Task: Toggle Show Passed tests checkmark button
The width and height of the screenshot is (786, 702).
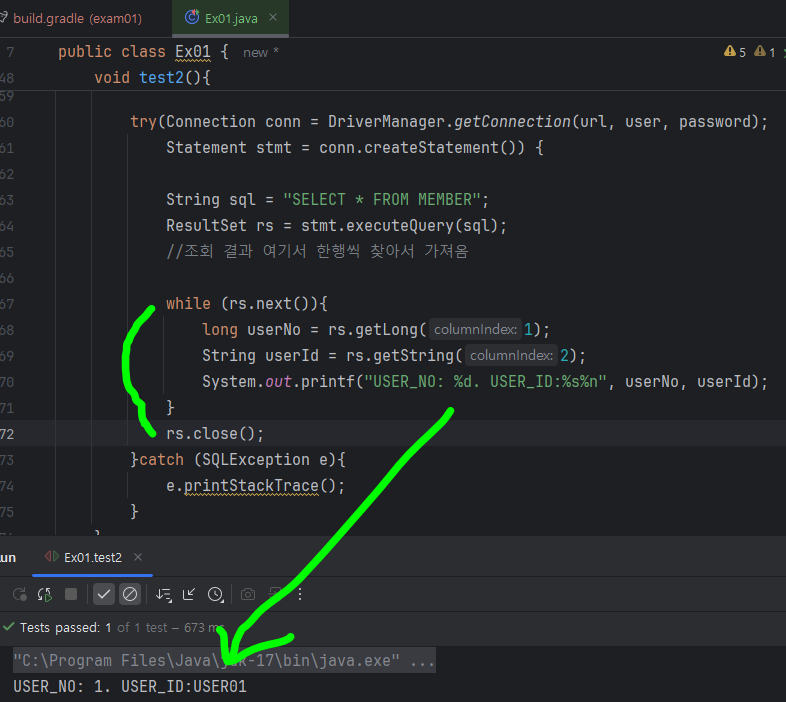Action: pyautogui.click(x=104, y=595)
